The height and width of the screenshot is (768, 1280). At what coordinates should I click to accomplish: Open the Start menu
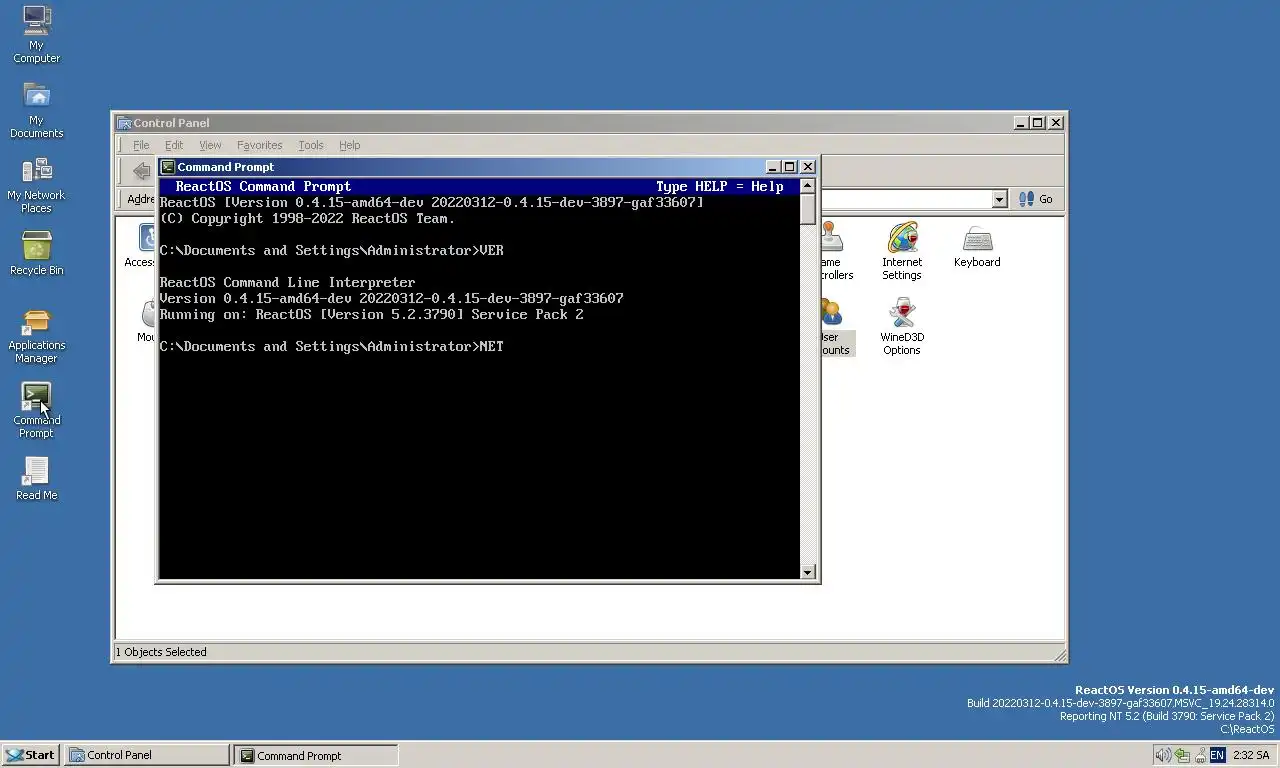click(30, 755)
